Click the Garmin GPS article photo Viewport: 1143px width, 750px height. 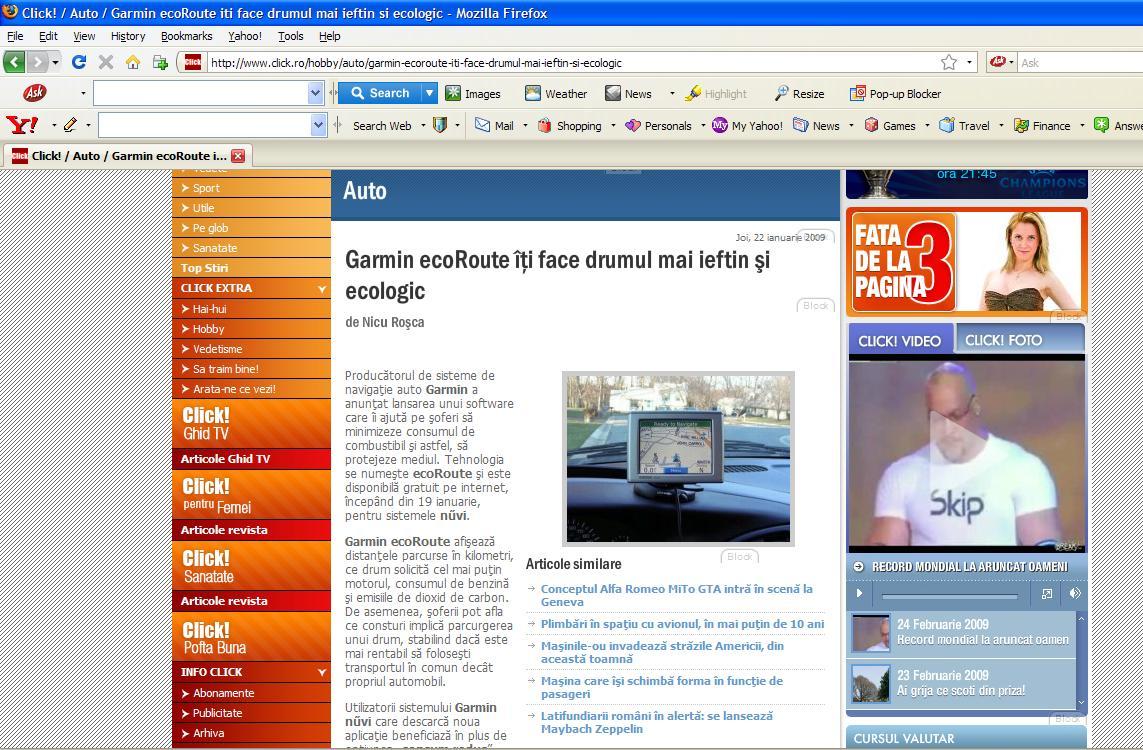point(678,458)
